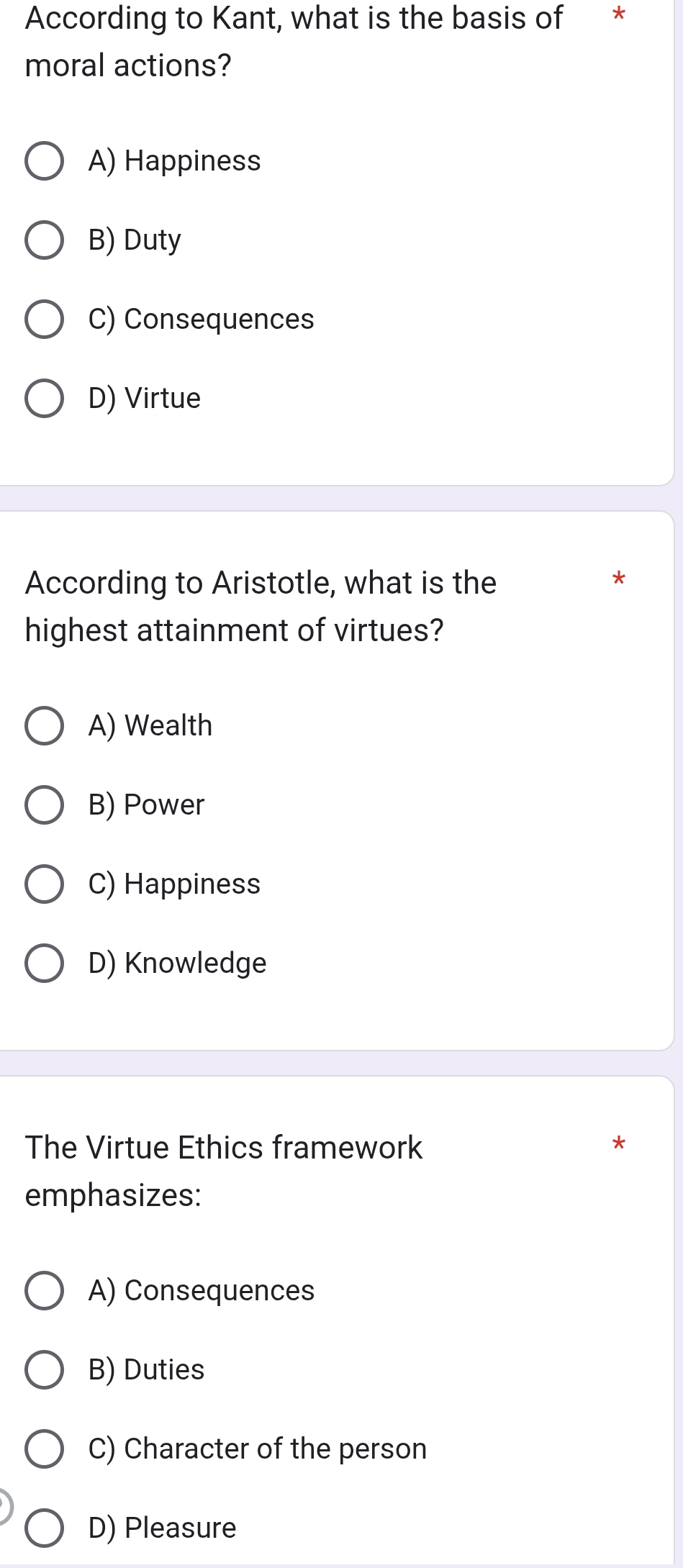The height and width of the screenshot is (1568, 683).
Task: Select the Wealth radio button
Action: 44,726
